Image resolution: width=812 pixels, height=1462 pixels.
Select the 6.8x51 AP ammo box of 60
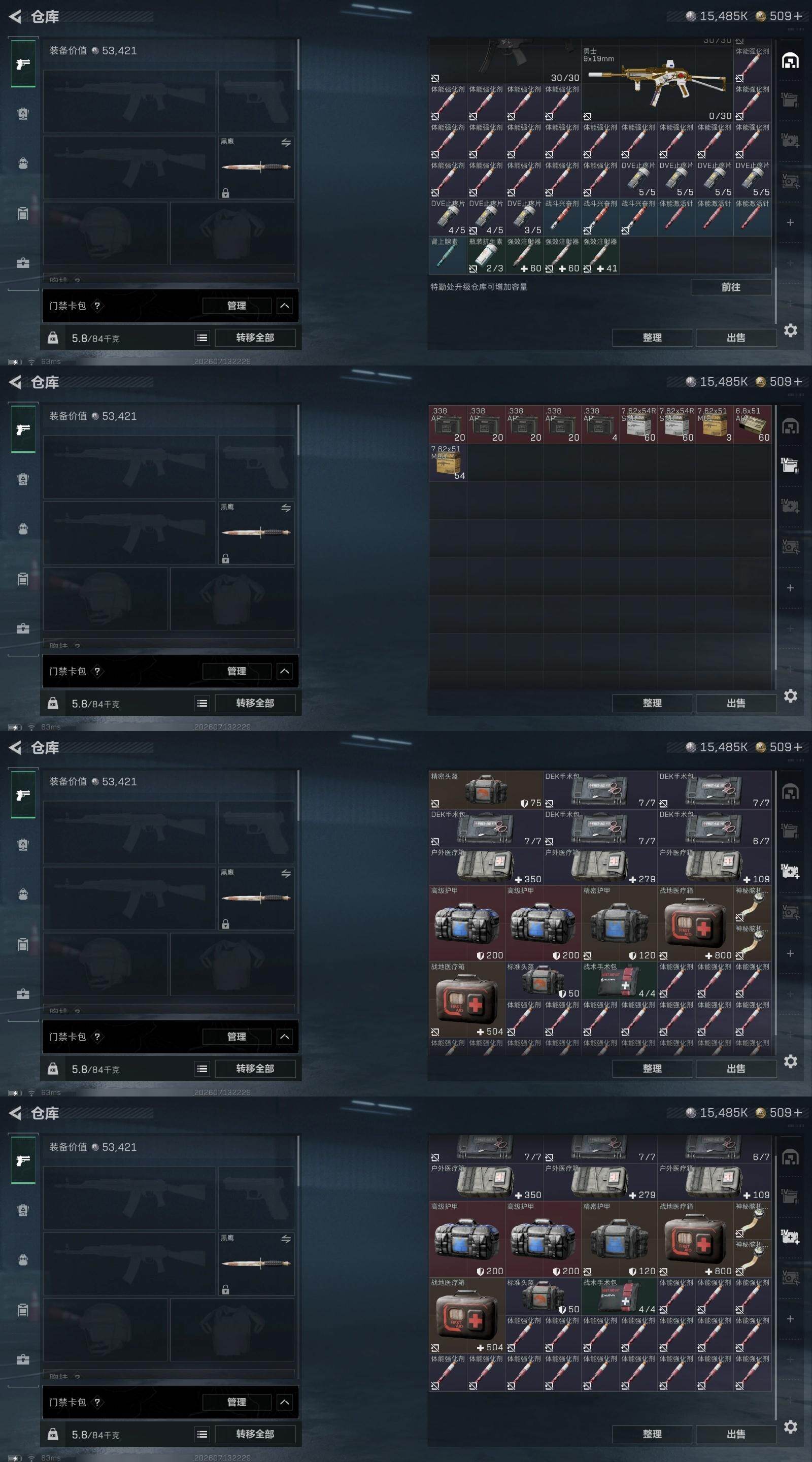coord(753,424)
